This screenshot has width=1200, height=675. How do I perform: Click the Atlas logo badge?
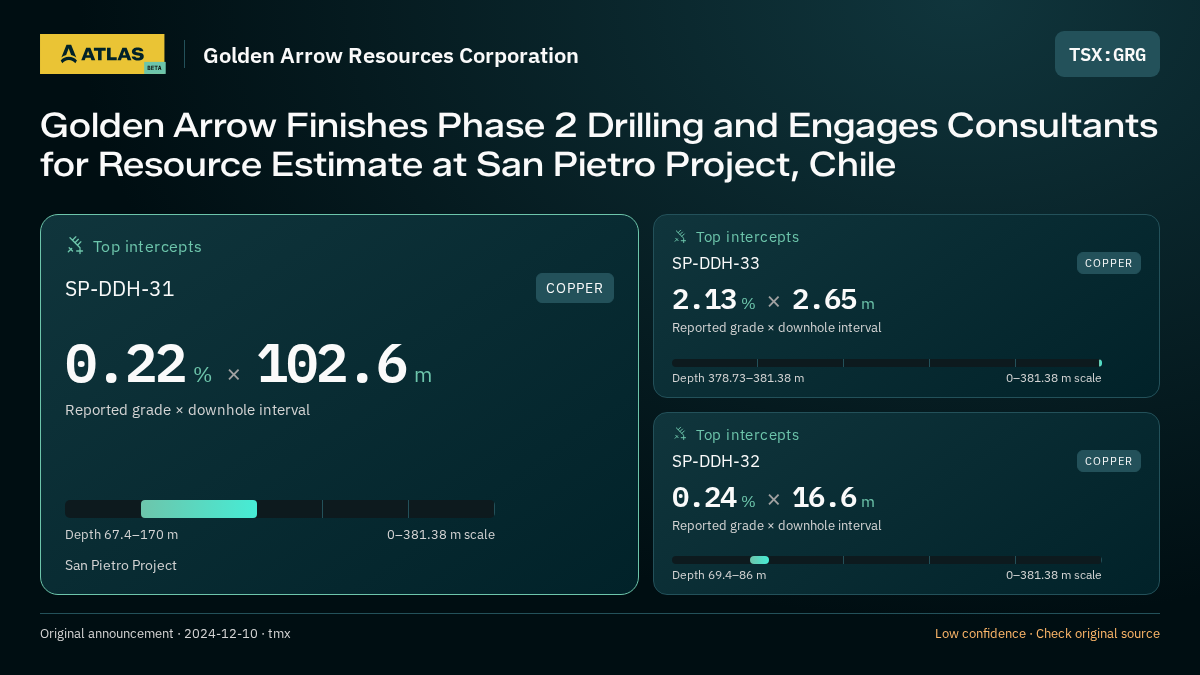[x=102, y=54]
